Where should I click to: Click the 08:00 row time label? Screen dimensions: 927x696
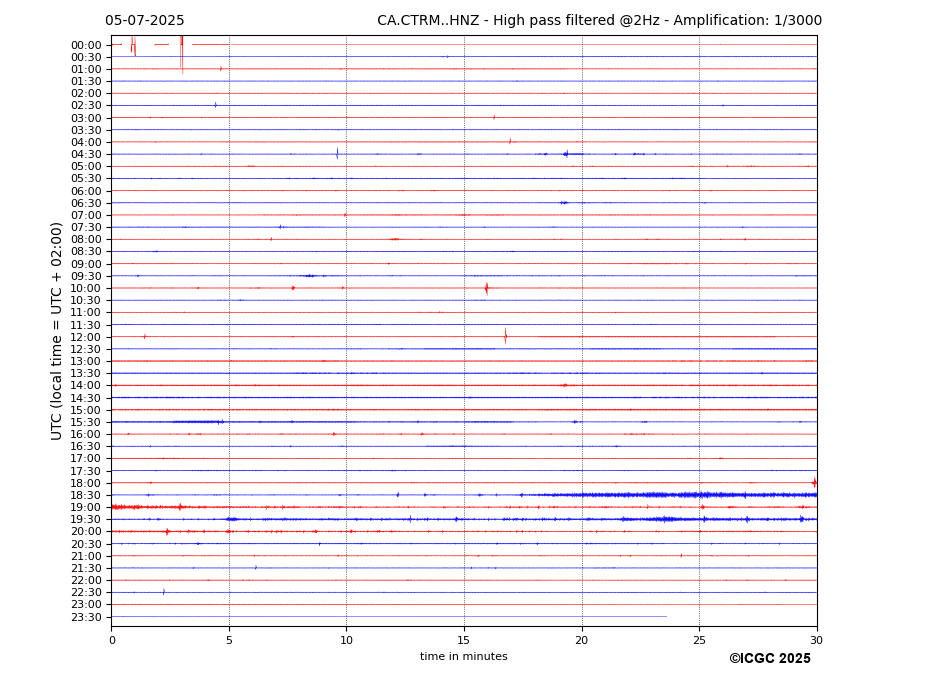tap(86, 239)
